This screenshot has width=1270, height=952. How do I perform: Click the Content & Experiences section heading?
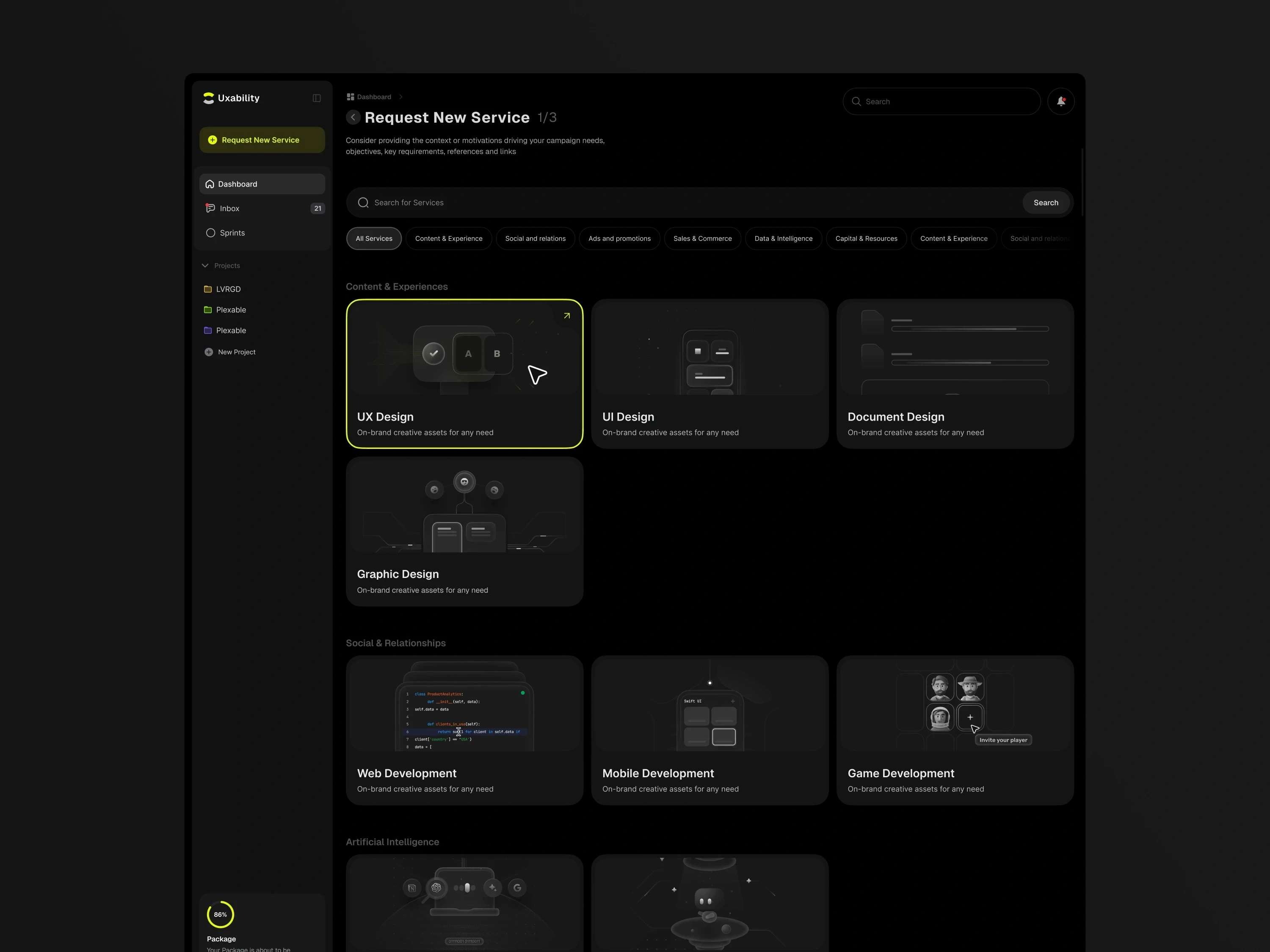point(397,287)
